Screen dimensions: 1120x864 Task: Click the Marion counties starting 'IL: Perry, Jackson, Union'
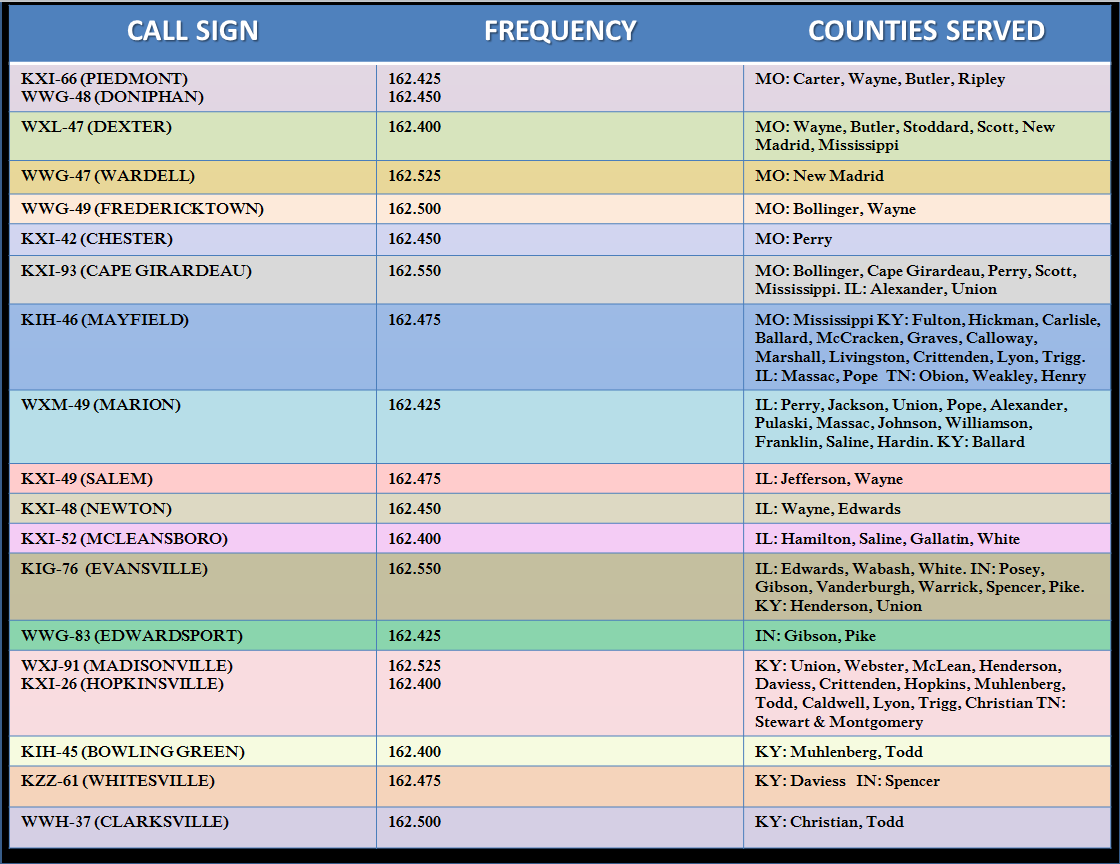pyautogui.click(x=911, y=423)
